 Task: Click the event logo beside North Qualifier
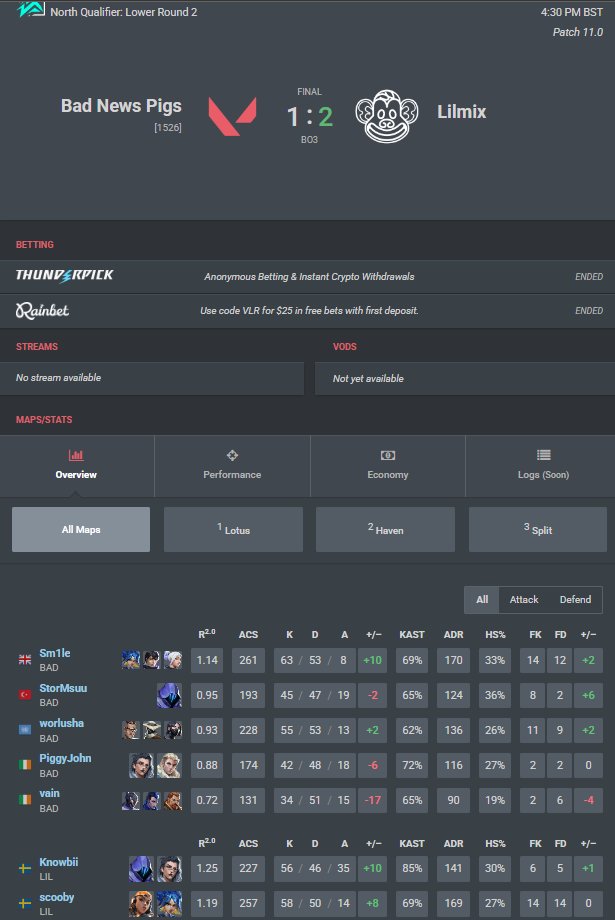tap(31, 9)
